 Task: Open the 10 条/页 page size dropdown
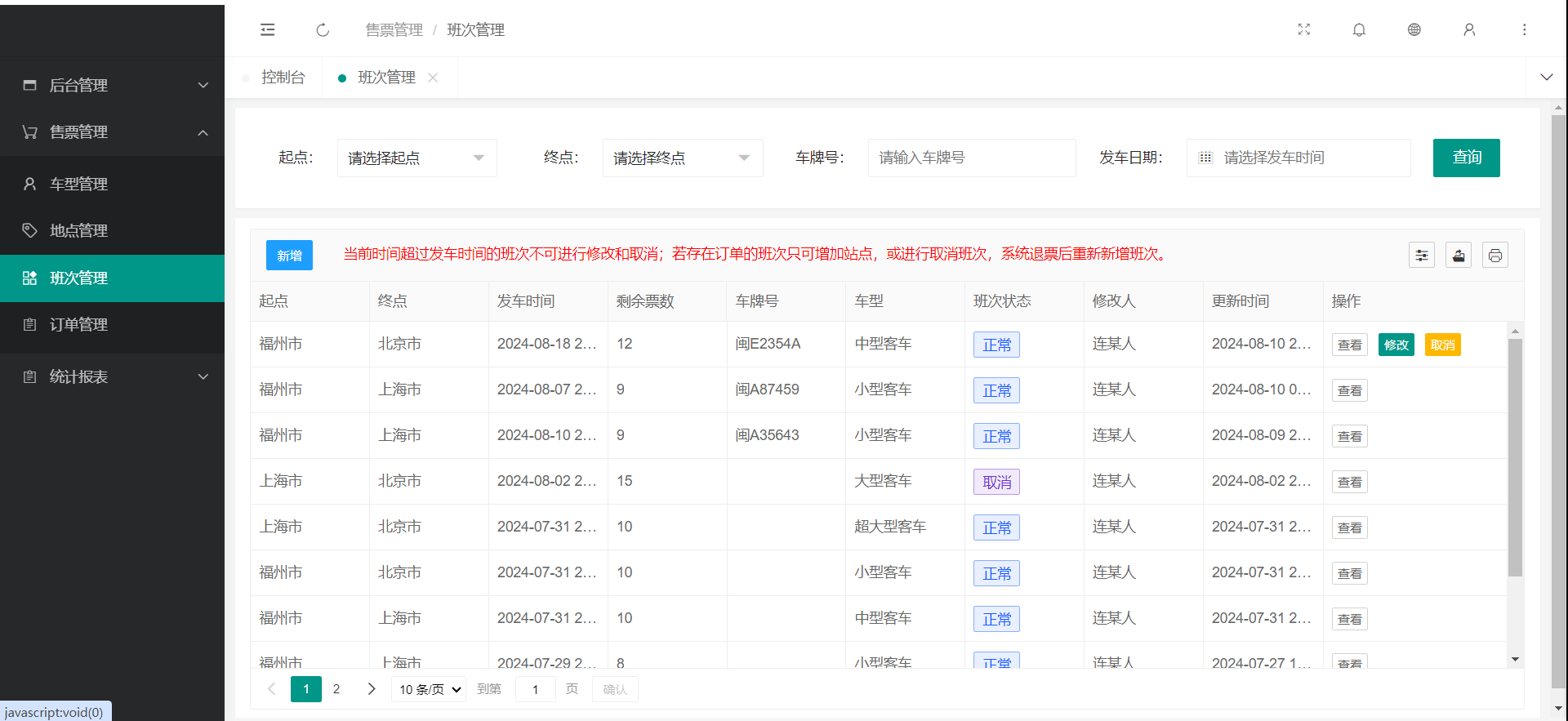429,689
